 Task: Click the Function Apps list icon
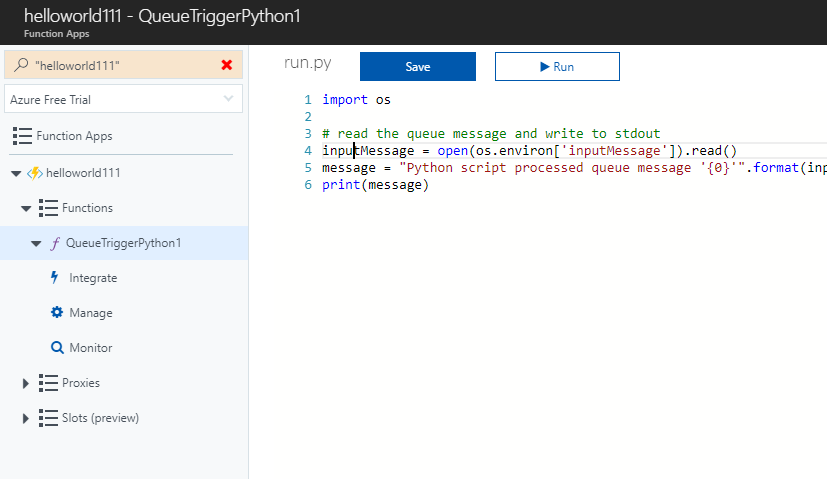[22, 136]
